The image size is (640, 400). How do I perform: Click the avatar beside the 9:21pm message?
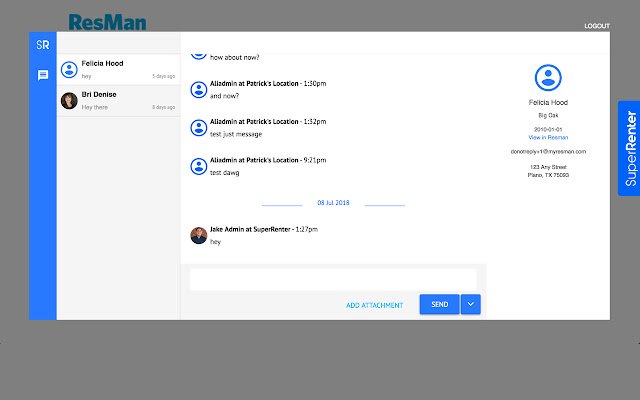click(199, 166)
